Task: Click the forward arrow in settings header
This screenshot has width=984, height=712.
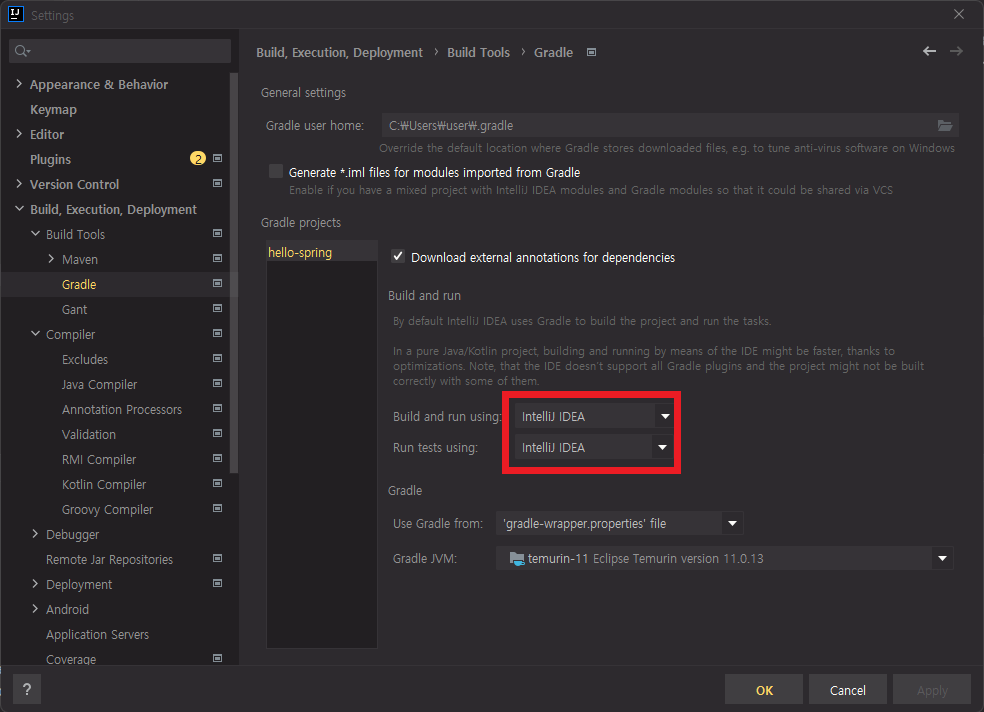Action: [956, 51]
